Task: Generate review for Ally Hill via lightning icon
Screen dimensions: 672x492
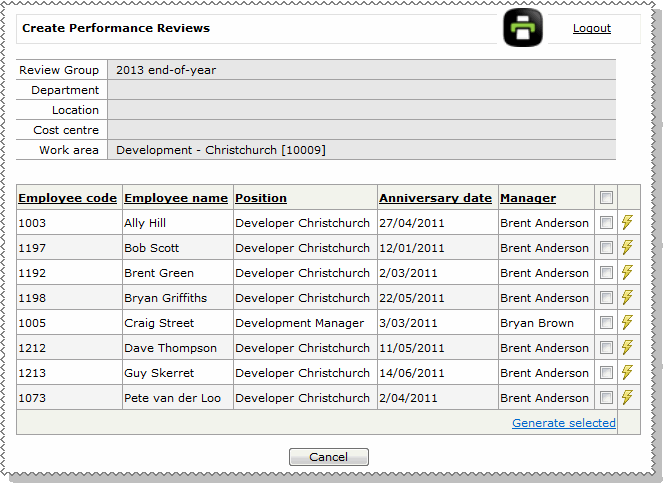Action: click(627, 222)
